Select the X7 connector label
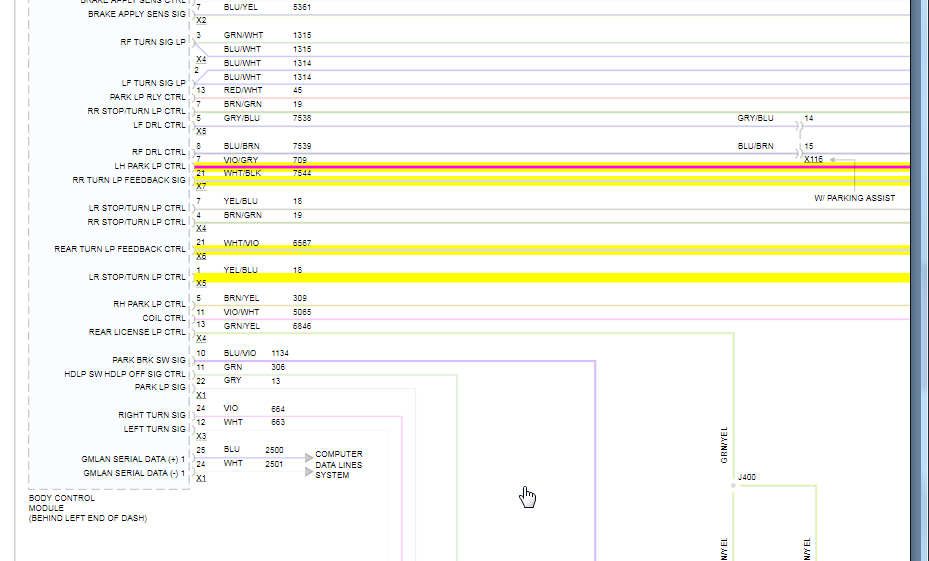Image resolution: width=929 pixels, height=561 pixels. (x=201, y=186)
